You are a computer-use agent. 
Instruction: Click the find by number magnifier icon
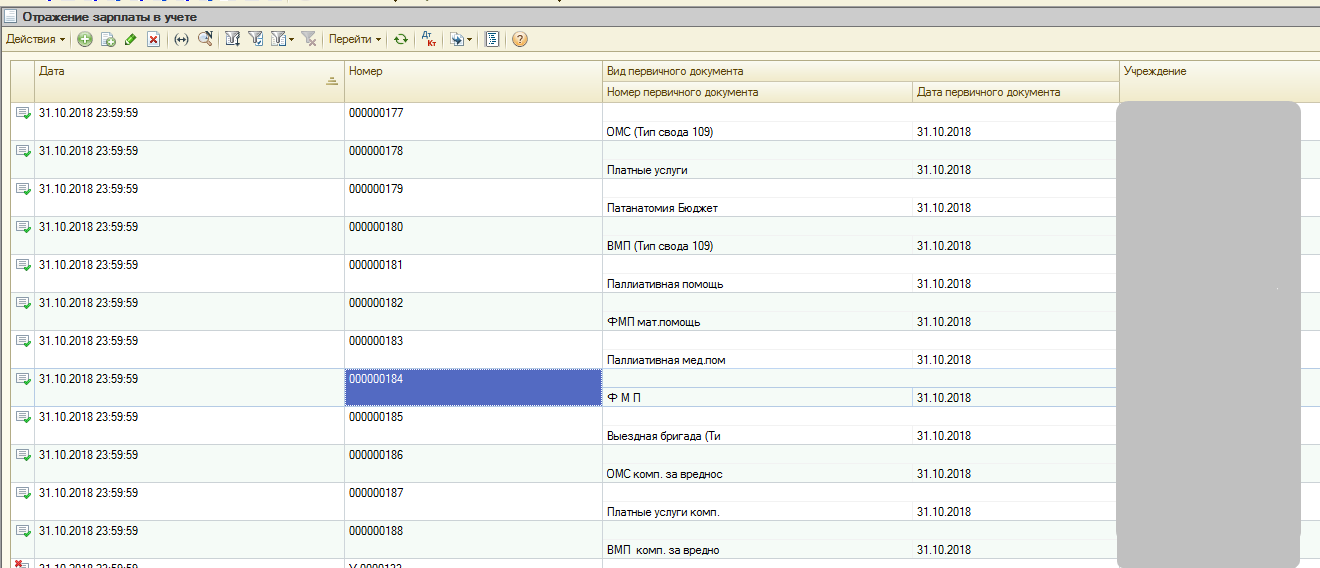[x=205, y=39]
